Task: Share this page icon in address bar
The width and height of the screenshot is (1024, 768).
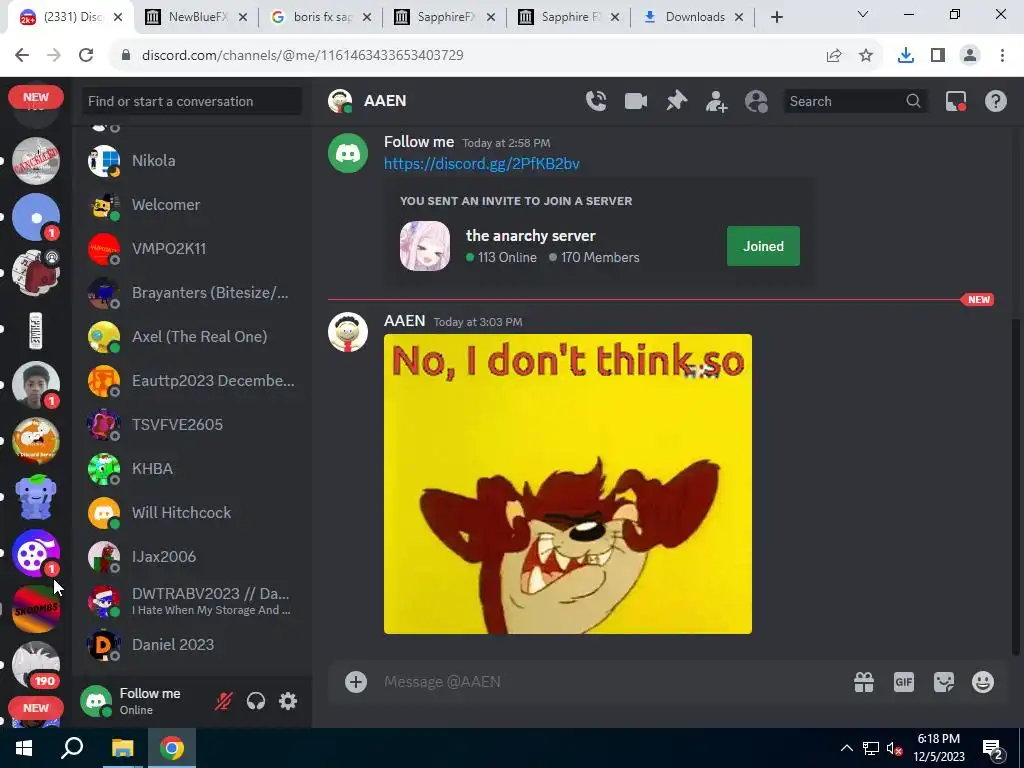Action: point(834,56)
